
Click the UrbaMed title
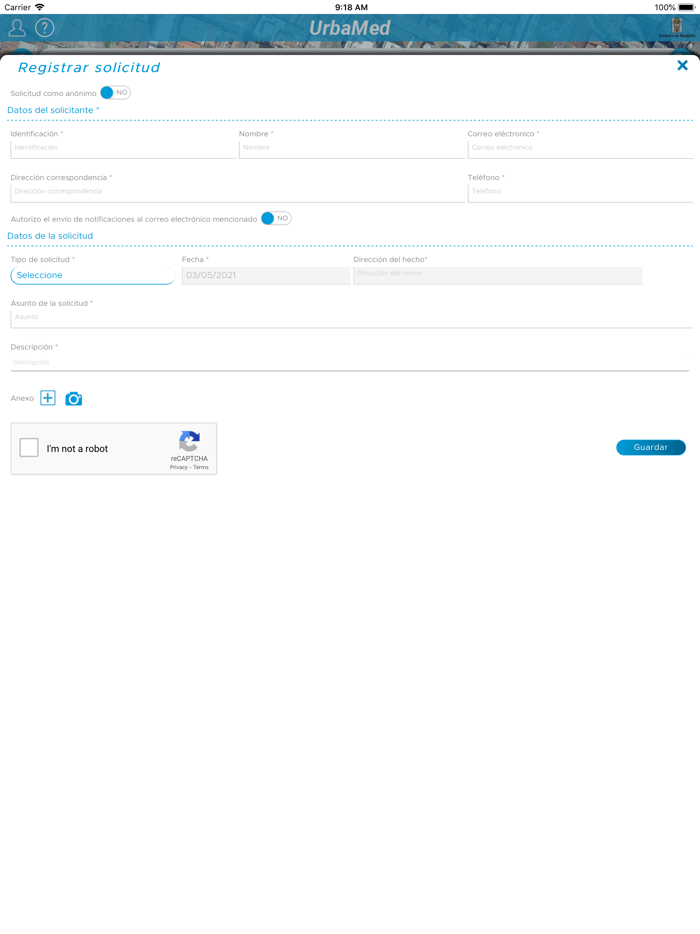[350, 28]
